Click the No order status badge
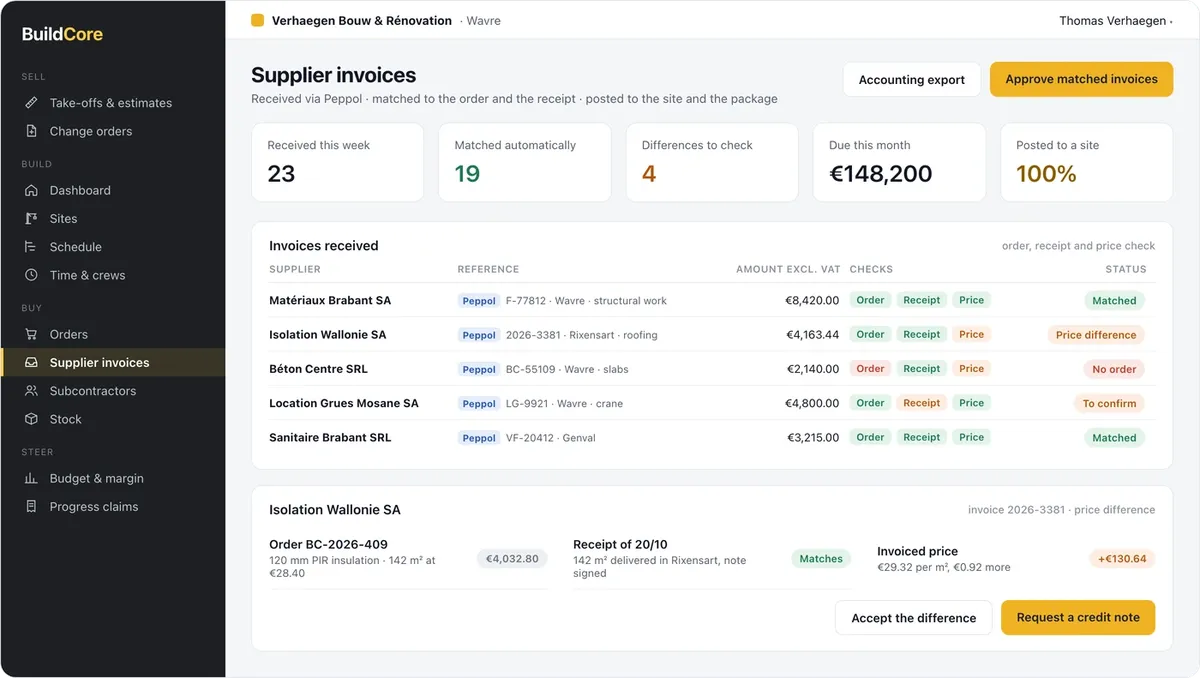Screen dimensions: 1200x678 pyautogui.click(x=1114, y=369)
